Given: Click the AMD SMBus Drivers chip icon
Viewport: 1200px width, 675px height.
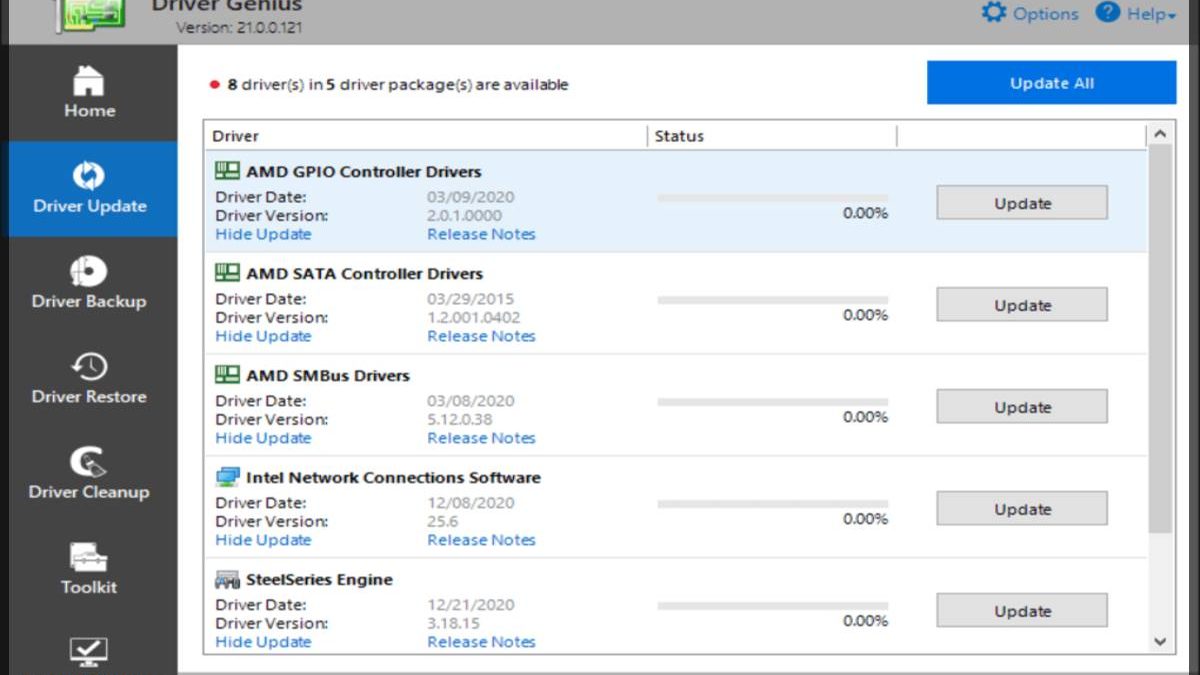Looking at the screenshot, I should tap(228, 375).
